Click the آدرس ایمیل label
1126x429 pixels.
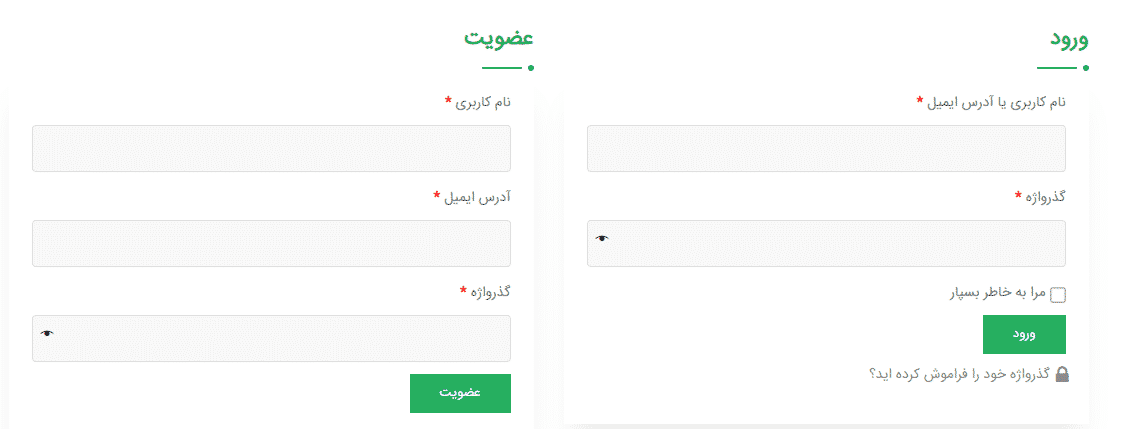(478, 197)
